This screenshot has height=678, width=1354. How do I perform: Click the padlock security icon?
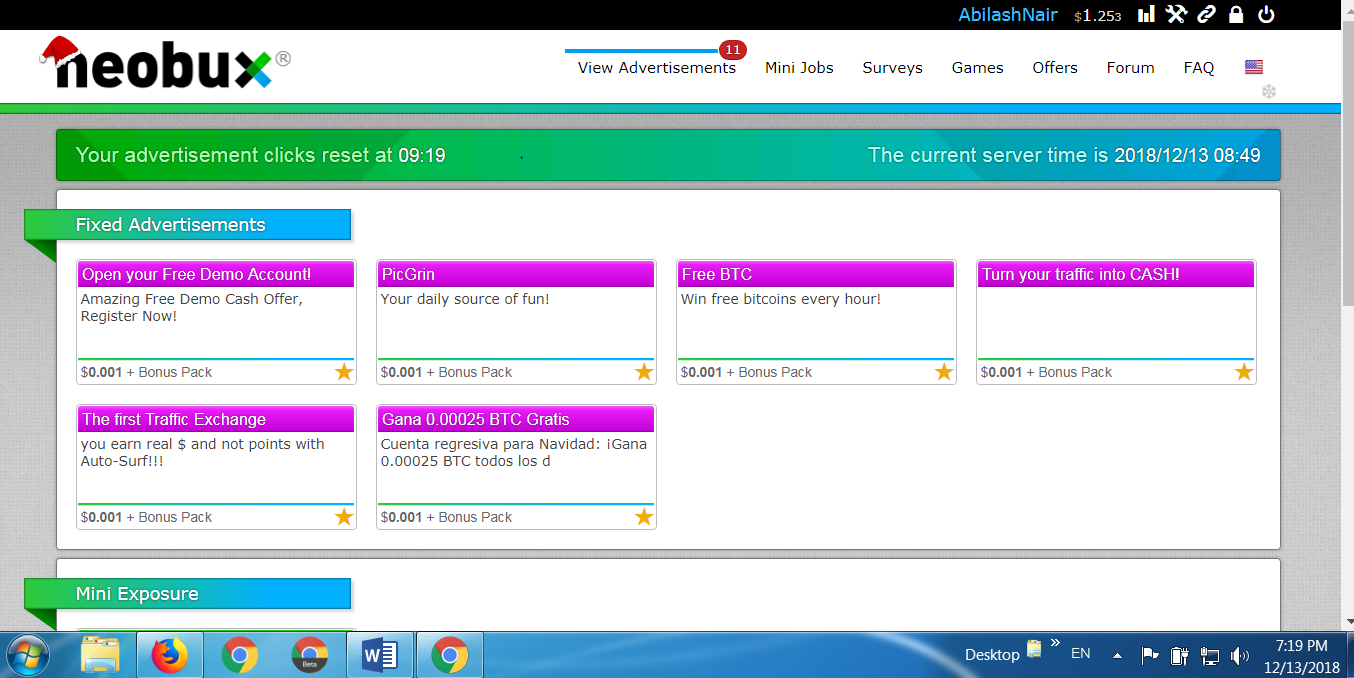click(x=1236, y=14)
